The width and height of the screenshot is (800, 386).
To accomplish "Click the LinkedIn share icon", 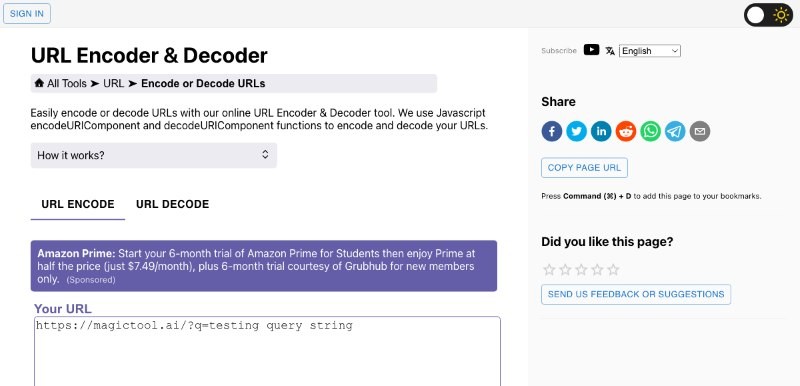I will tap(601, 132).
